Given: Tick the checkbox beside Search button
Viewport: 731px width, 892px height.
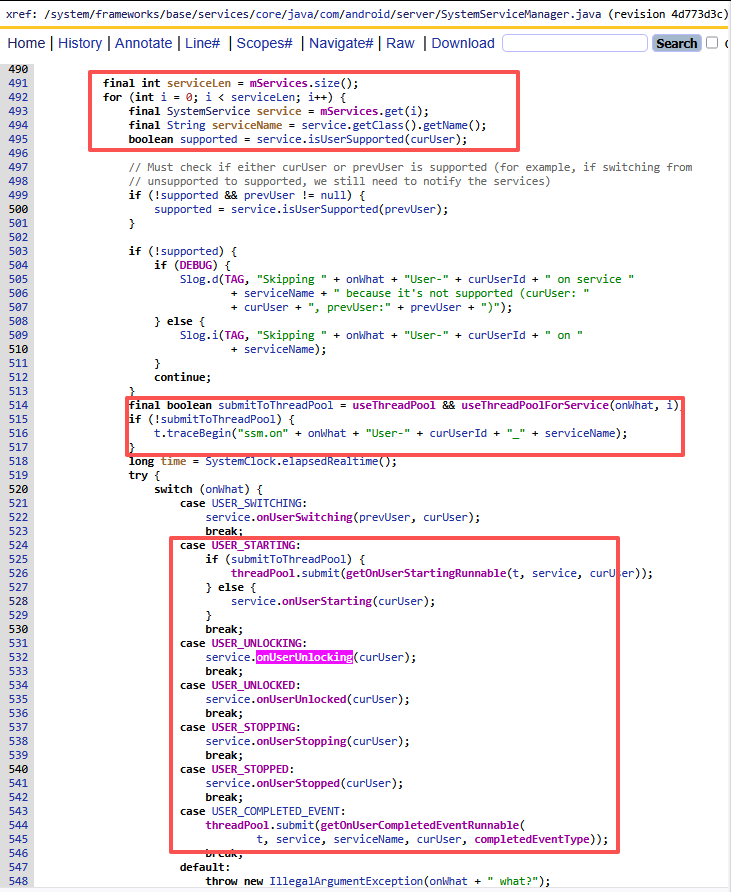Looking at the screenshot, I should pyautogui.click(x=712, y=43).
